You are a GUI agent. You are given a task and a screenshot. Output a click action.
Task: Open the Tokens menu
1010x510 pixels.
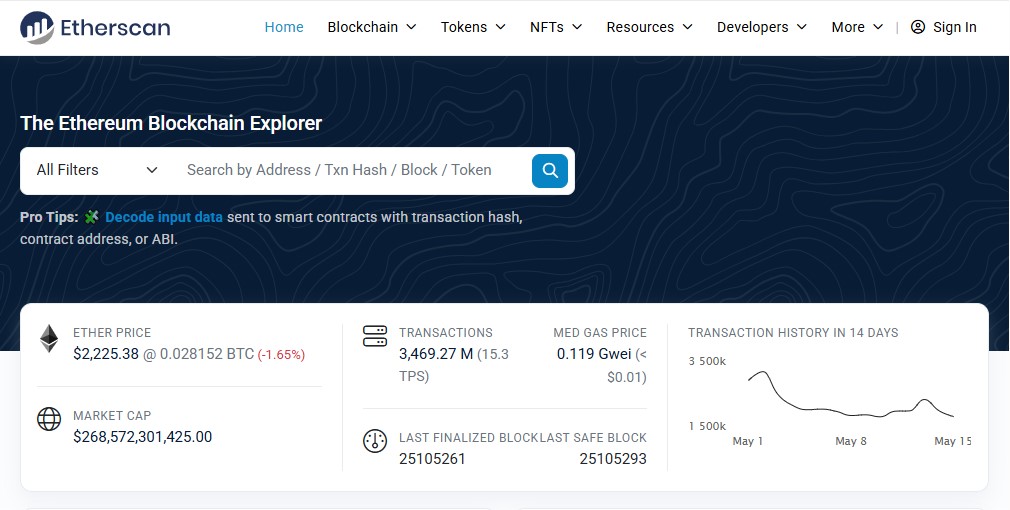[x=473, y=27]
